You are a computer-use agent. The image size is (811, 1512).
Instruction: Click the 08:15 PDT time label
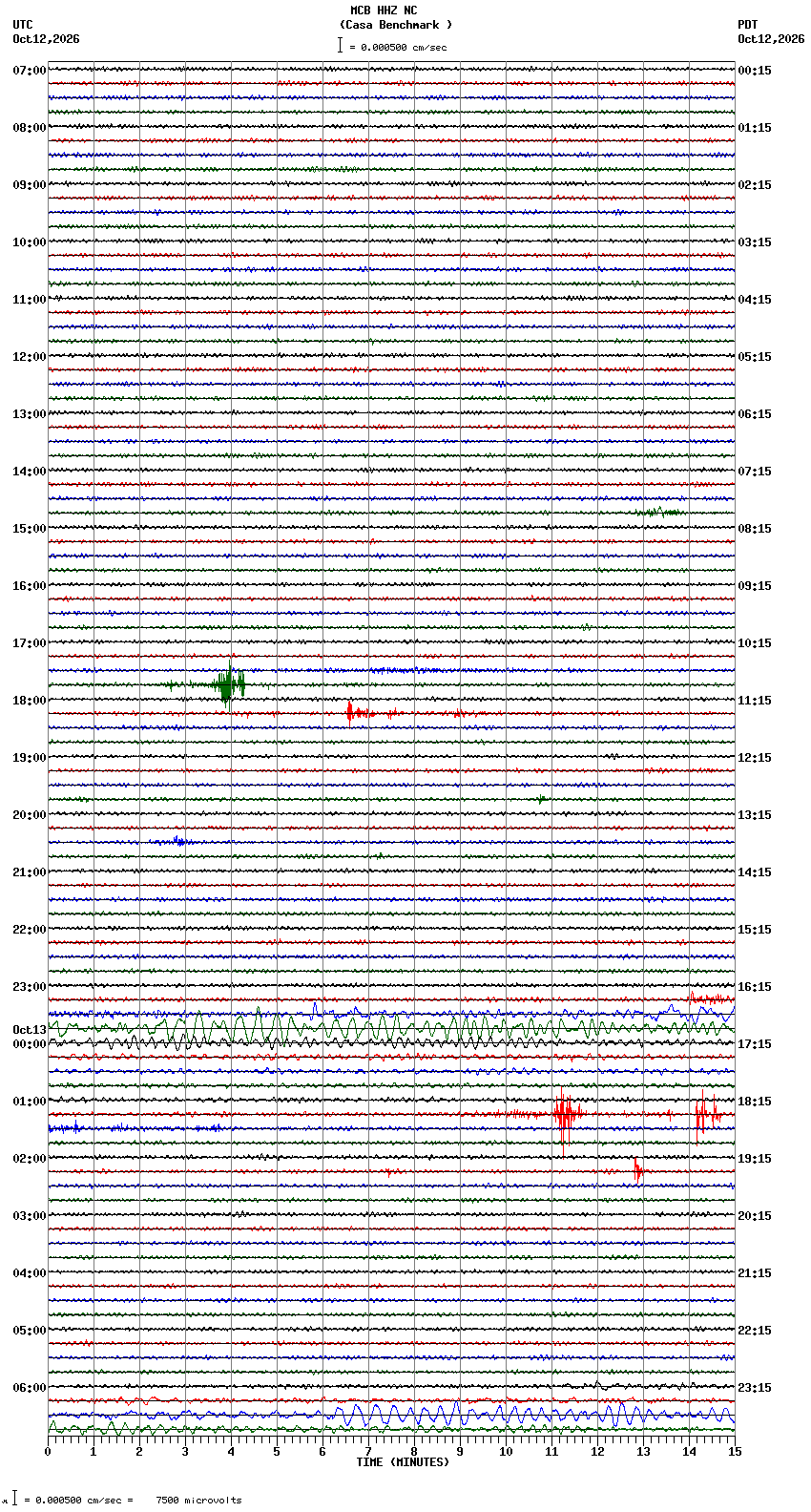(755, 529)
